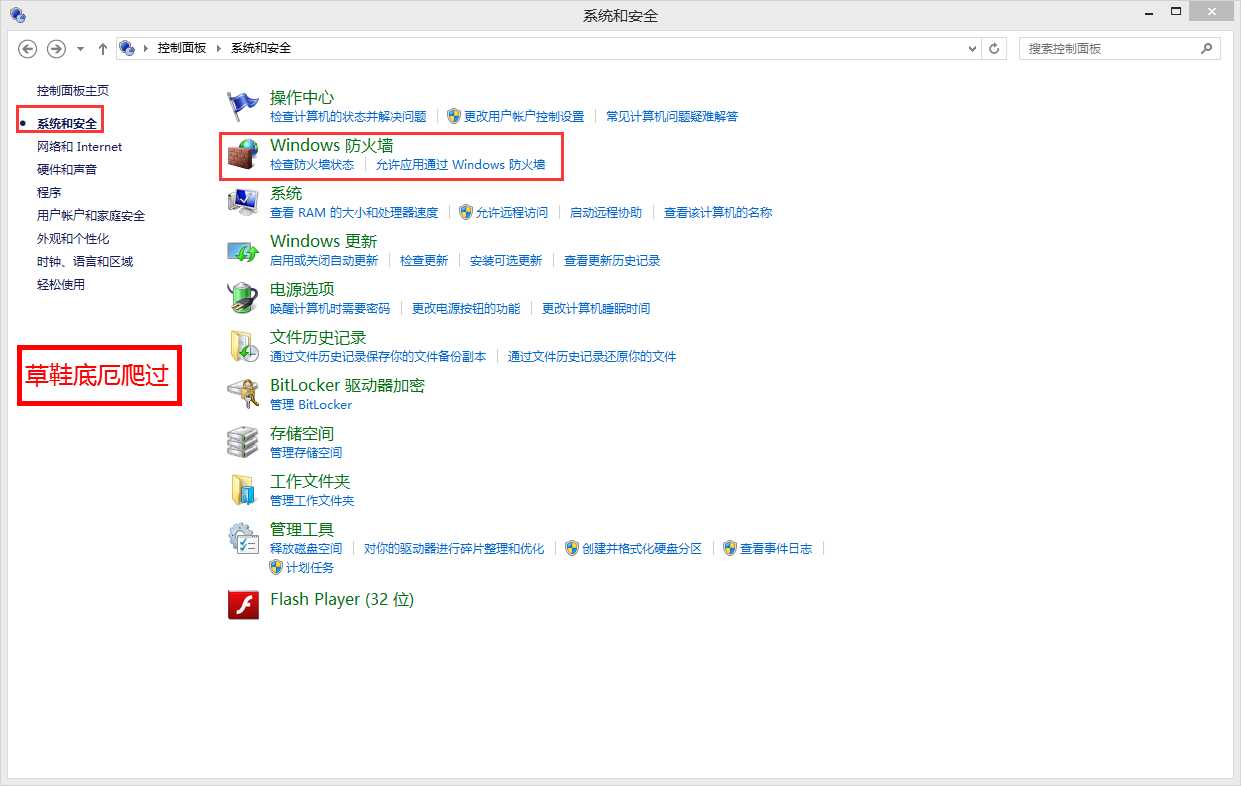Click 查看更新历史记录 link
1241x786 pixels.
[612, 260]
